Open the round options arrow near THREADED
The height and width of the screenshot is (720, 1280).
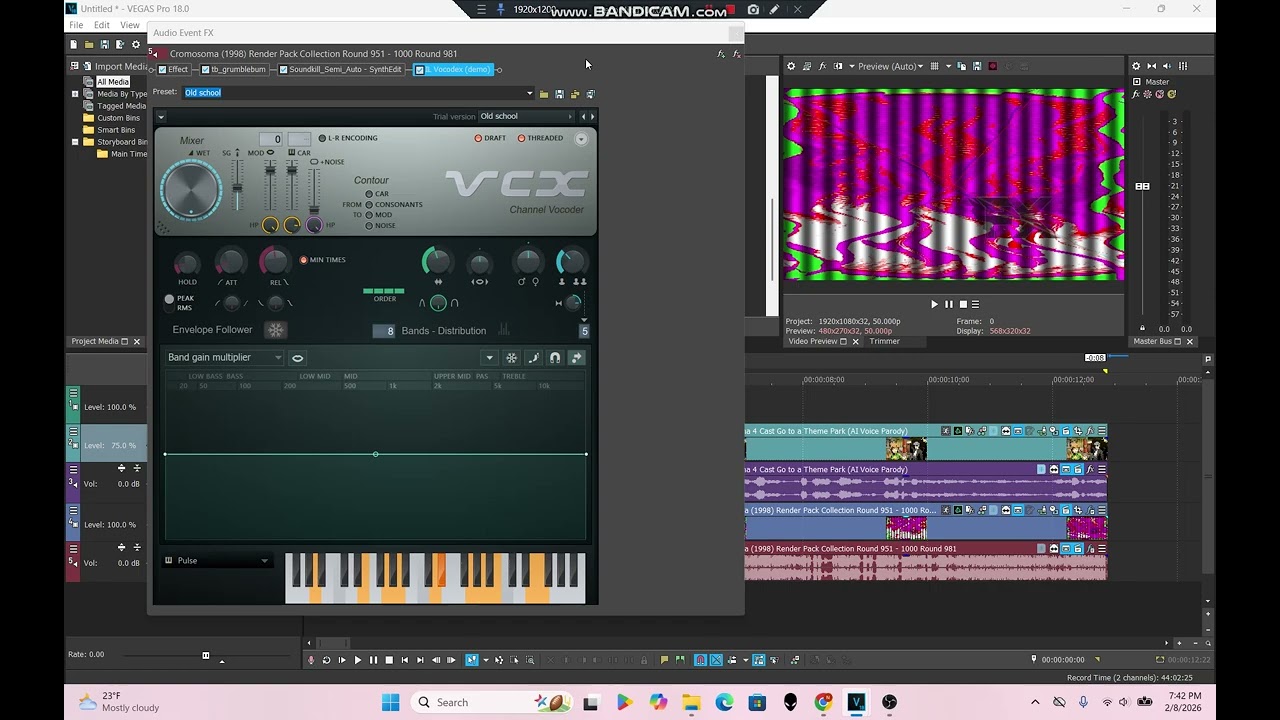581,139
